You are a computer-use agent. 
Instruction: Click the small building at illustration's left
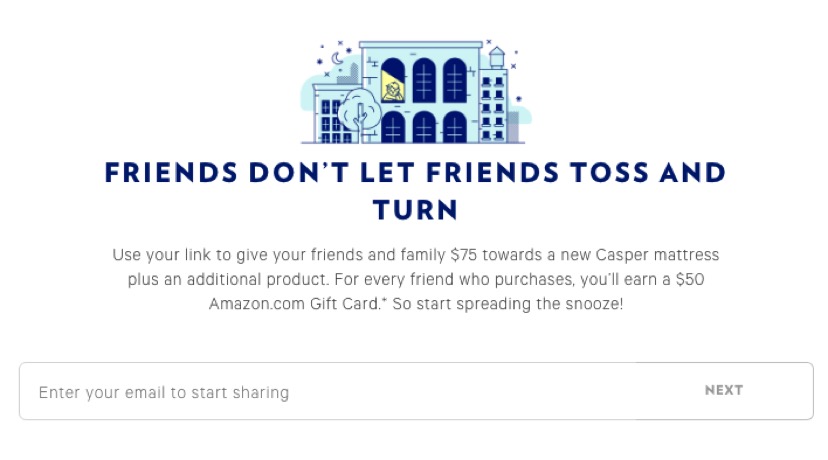click(x=333, y=114)
